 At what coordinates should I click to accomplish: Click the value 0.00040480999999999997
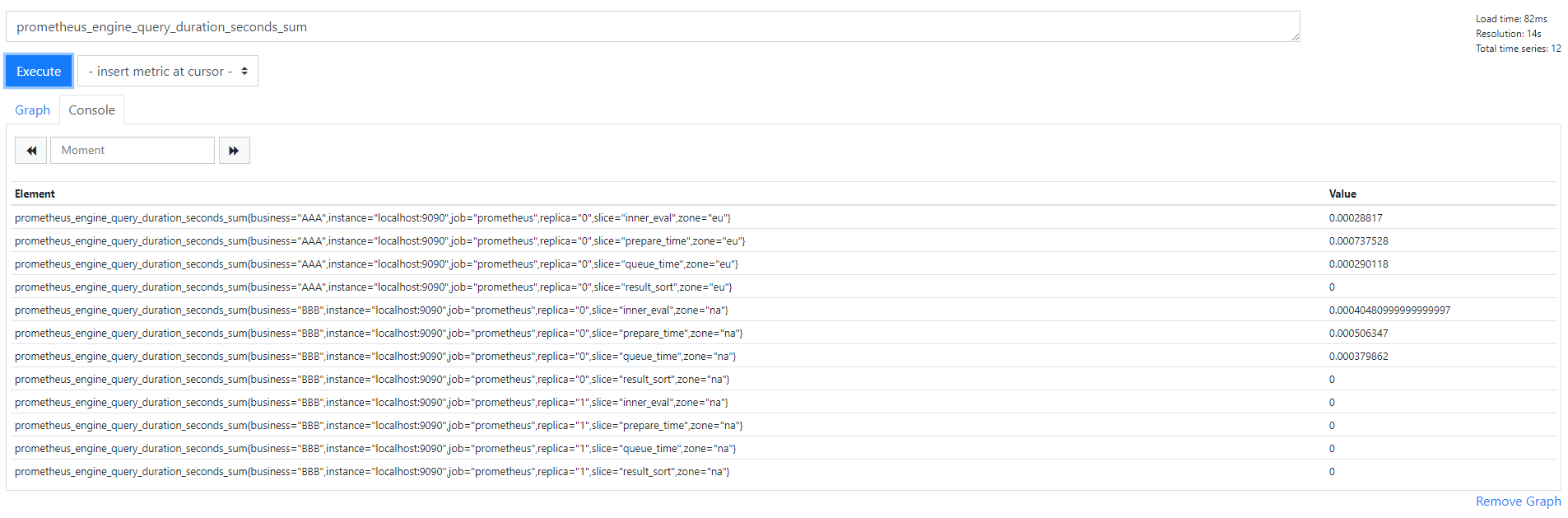pos(1389,310)
